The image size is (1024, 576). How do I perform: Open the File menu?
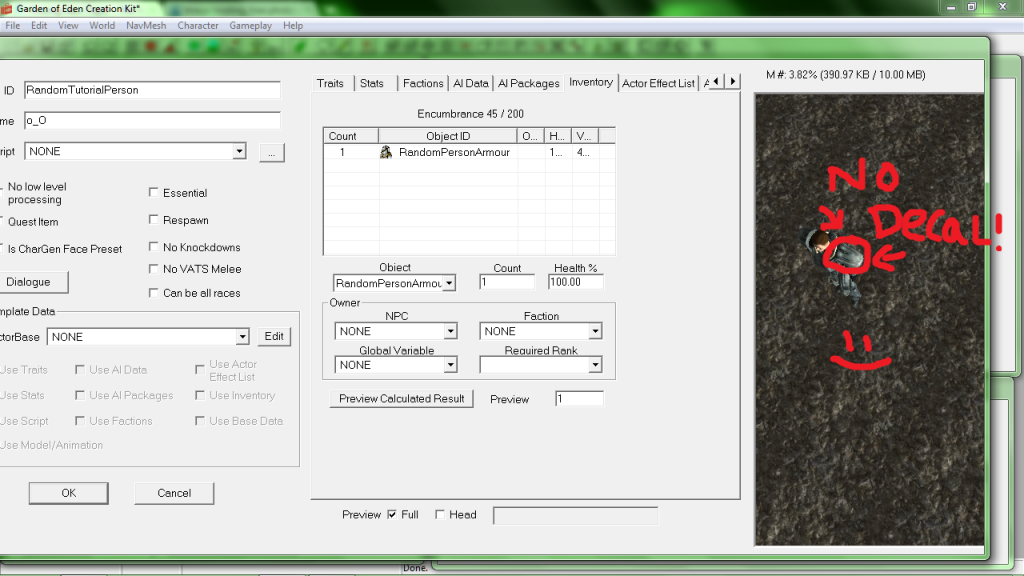(12, 25)
